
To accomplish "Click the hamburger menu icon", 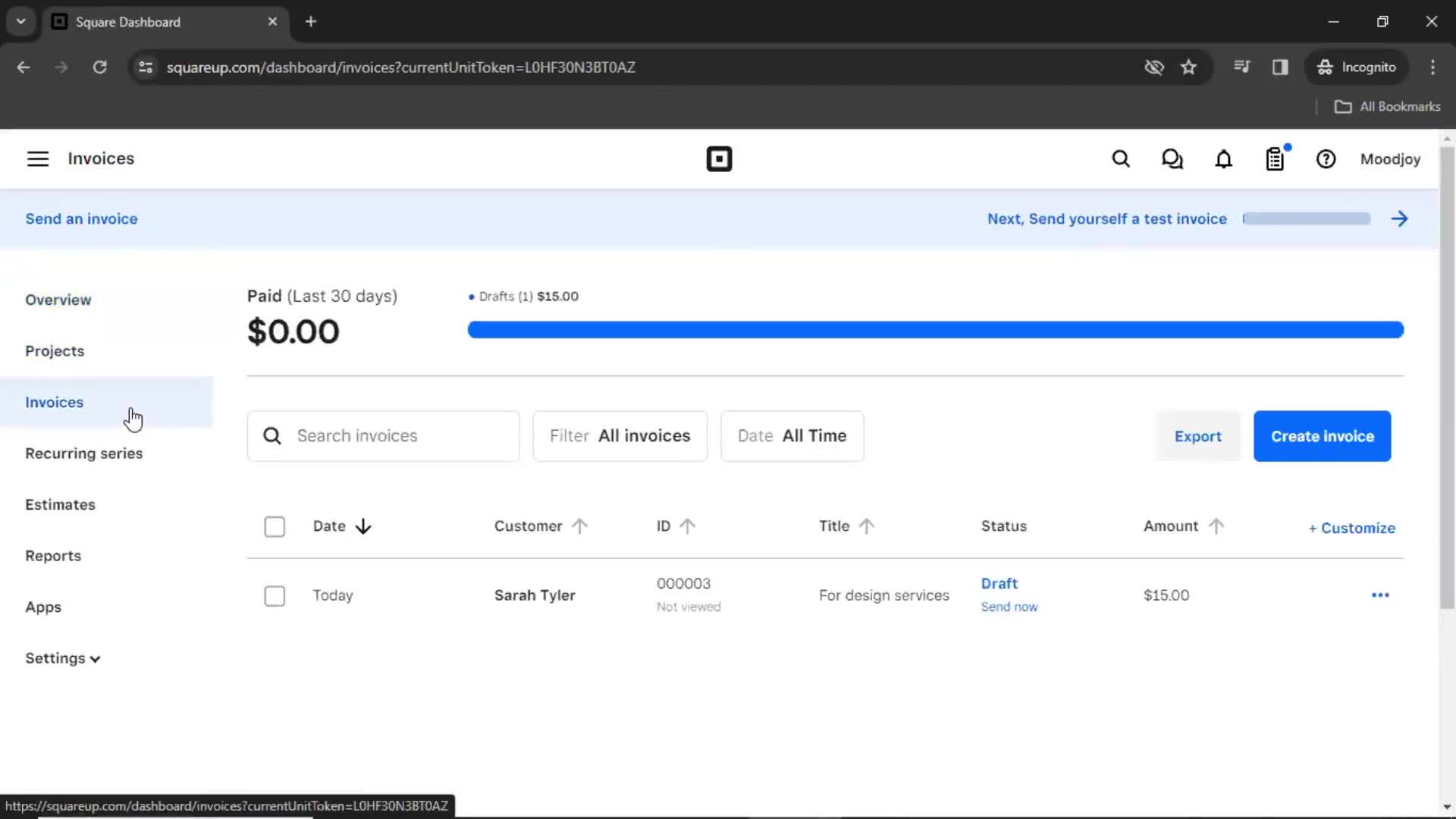I will tap(37, 159).
